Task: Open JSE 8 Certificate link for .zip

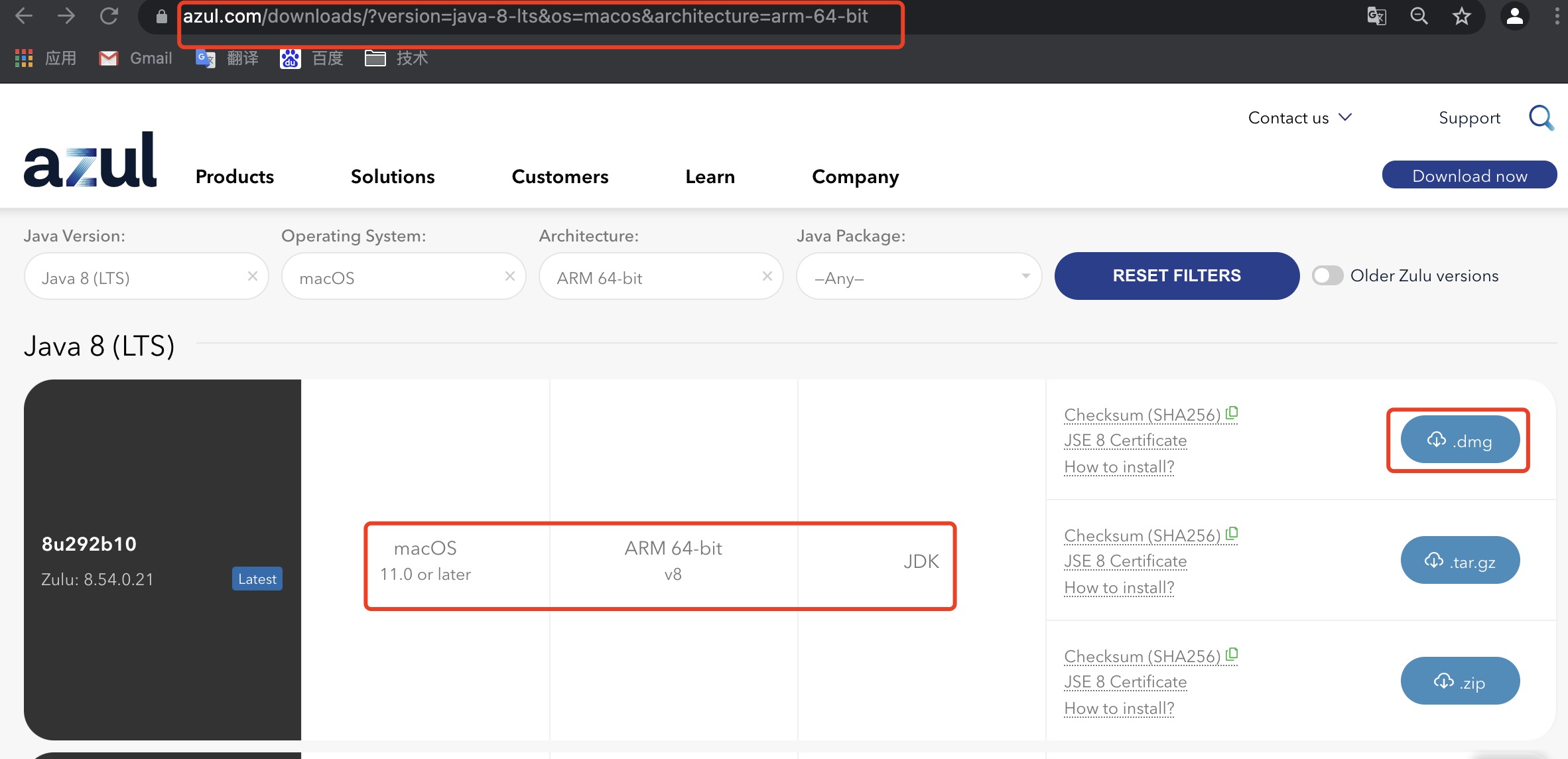Action: [1126, 682]
